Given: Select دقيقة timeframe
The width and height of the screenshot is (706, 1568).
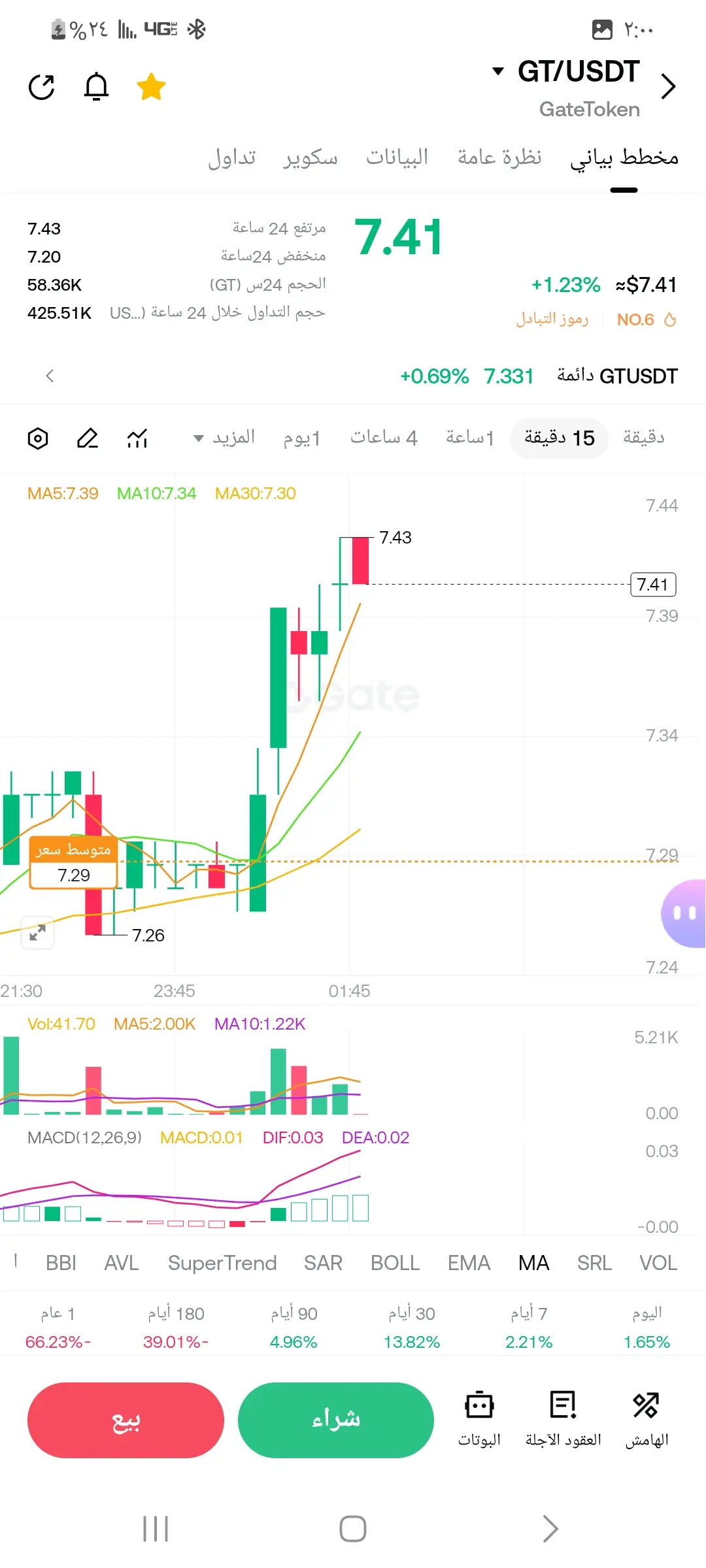Looking at the screenshot, I should tap(644, 437).
